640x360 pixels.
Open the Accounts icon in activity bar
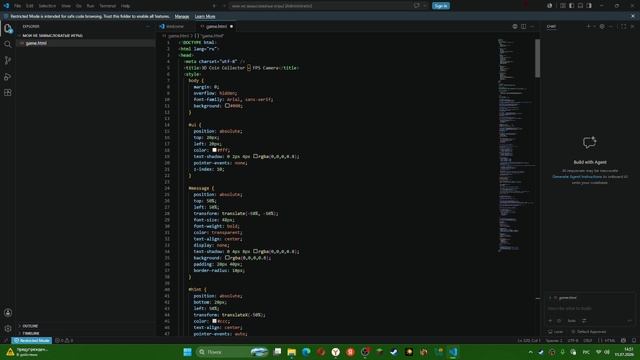point(8,313)
